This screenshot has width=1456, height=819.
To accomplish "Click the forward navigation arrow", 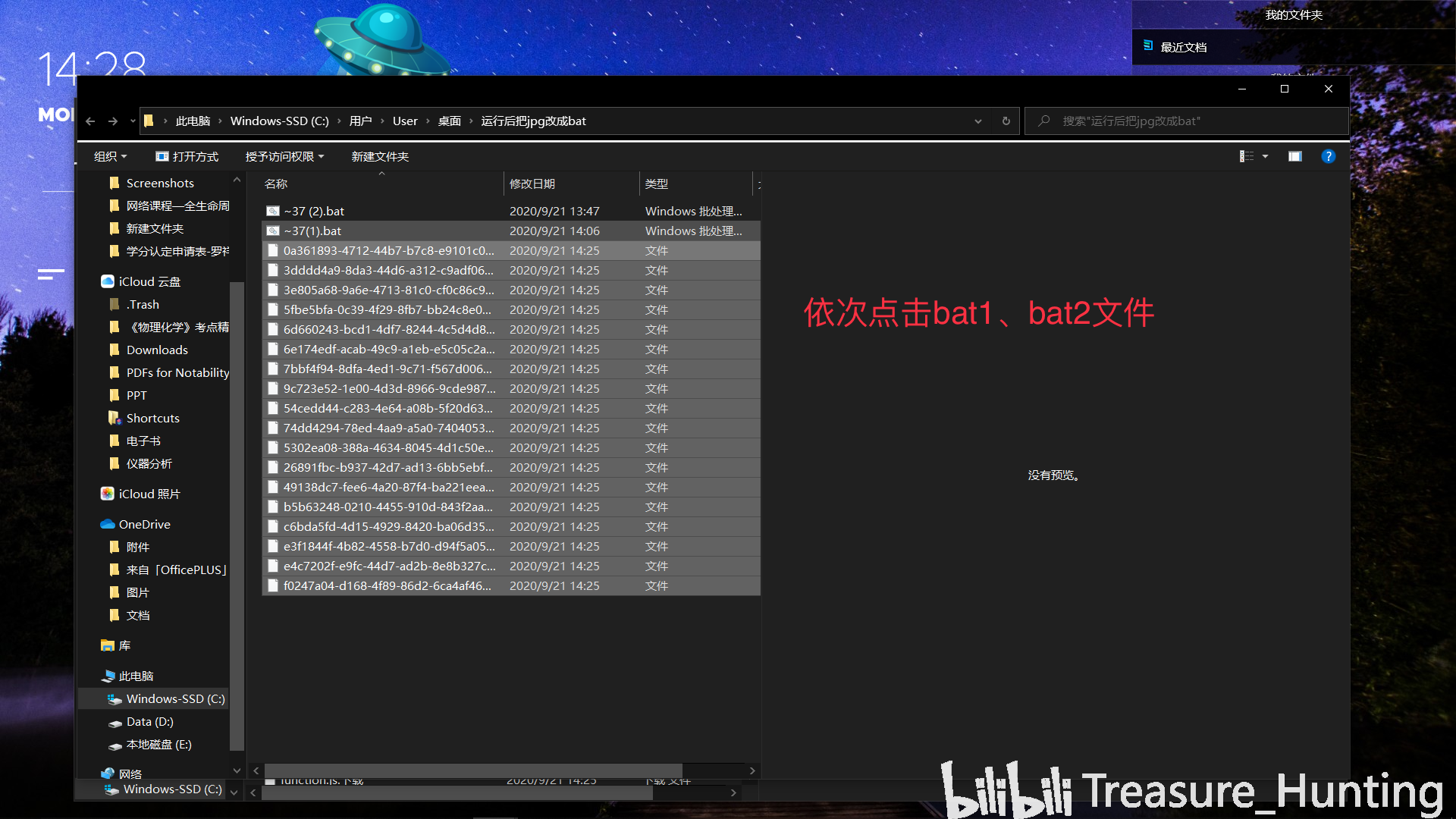I will [113, 121].
